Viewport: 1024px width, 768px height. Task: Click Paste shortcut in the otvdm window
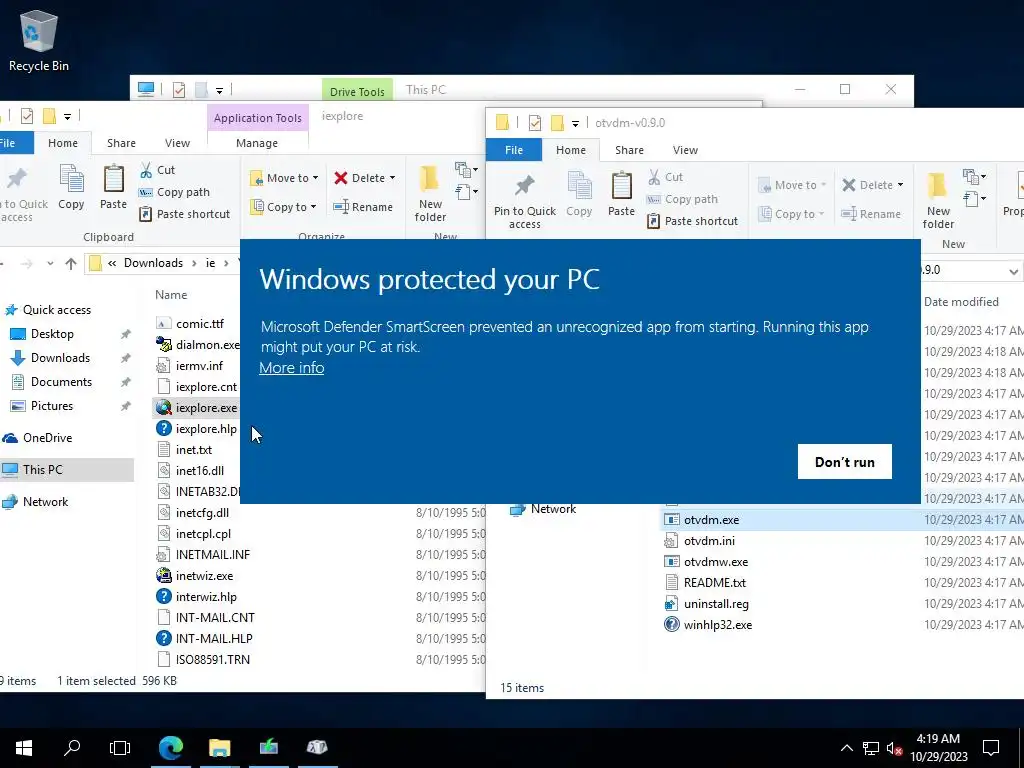[692, 221]
